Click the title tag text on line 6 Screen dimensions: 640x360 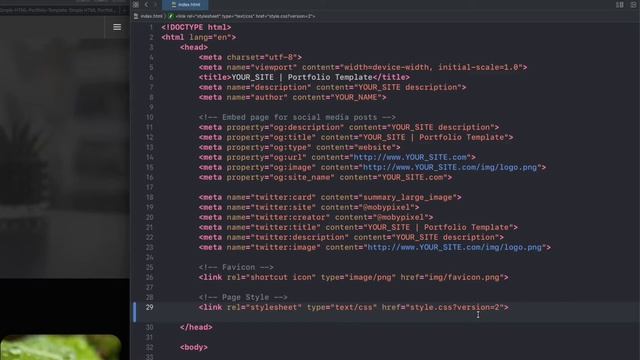click(x=304, y=77)
